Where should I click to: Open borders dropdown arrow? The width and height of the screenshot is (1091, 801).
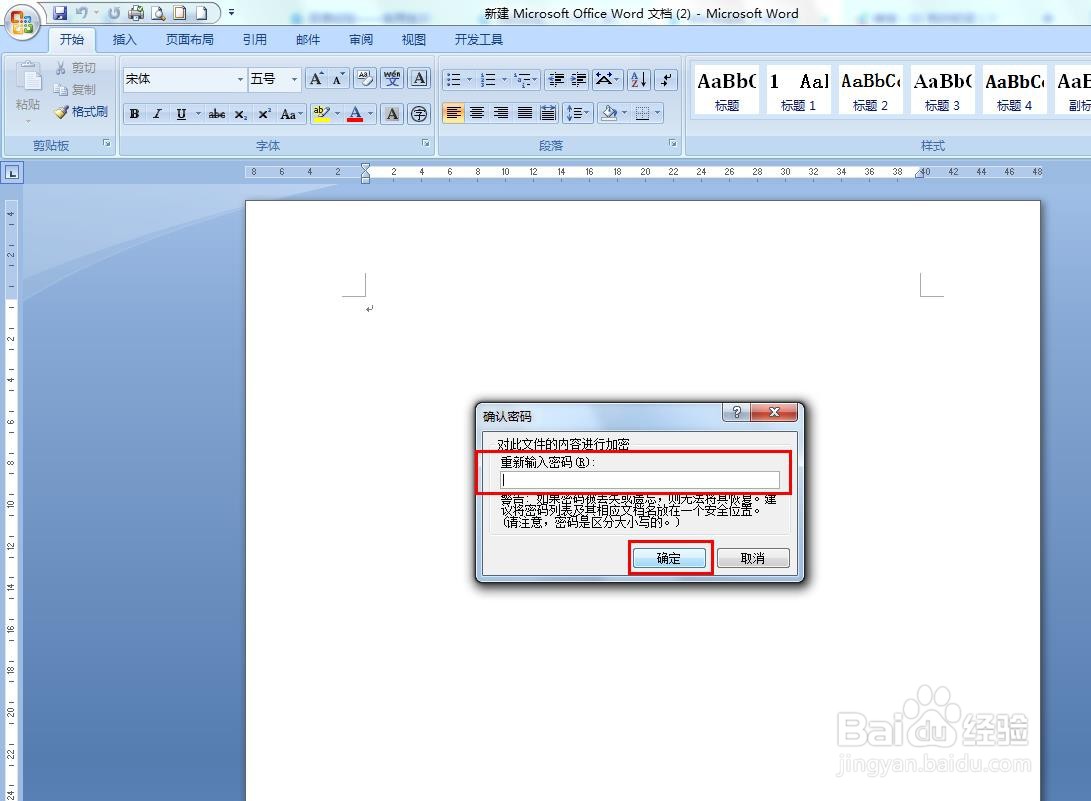click(658, 113)
